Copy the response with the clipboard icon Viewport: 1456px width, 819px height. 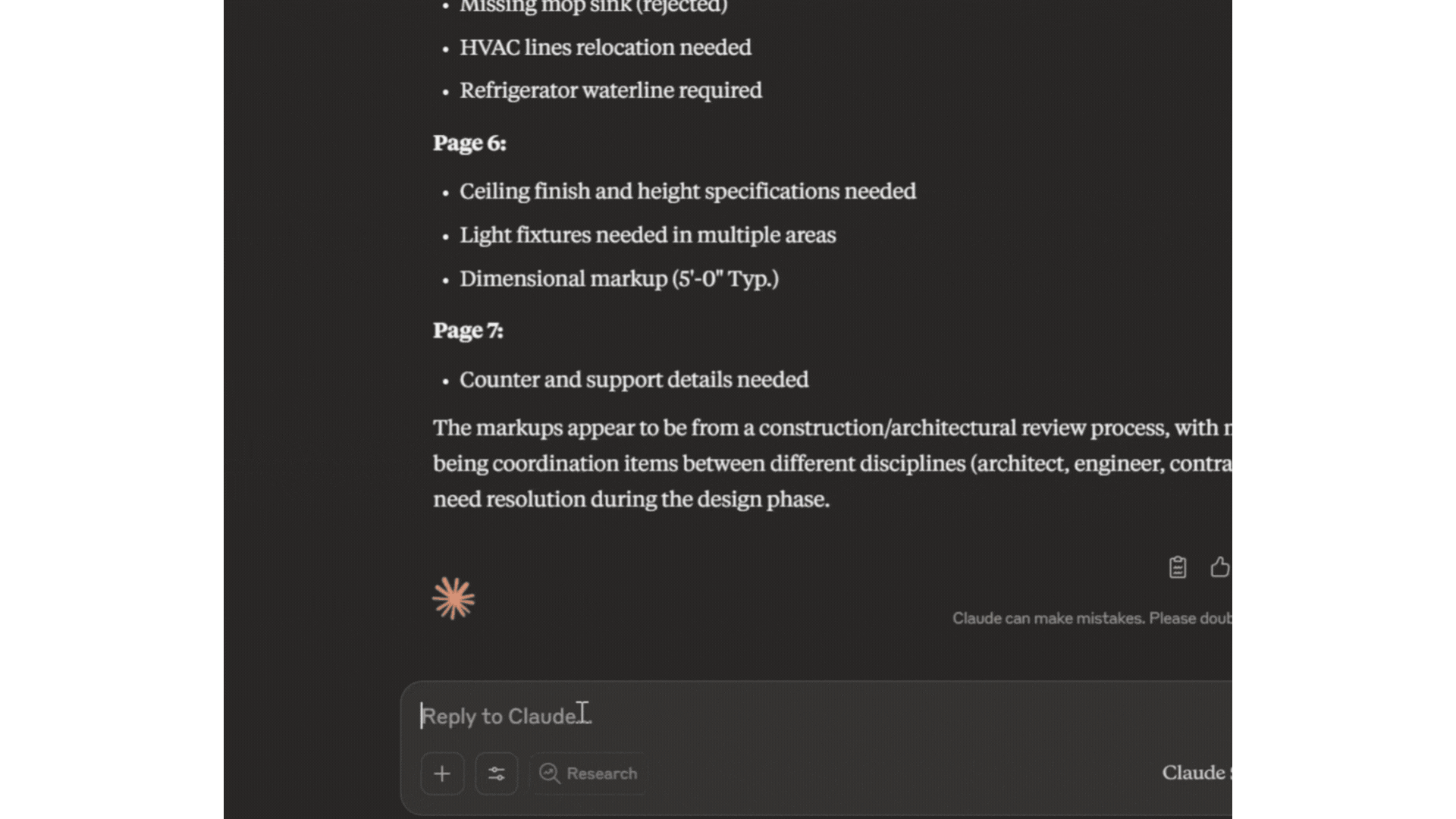point(1177,567)
